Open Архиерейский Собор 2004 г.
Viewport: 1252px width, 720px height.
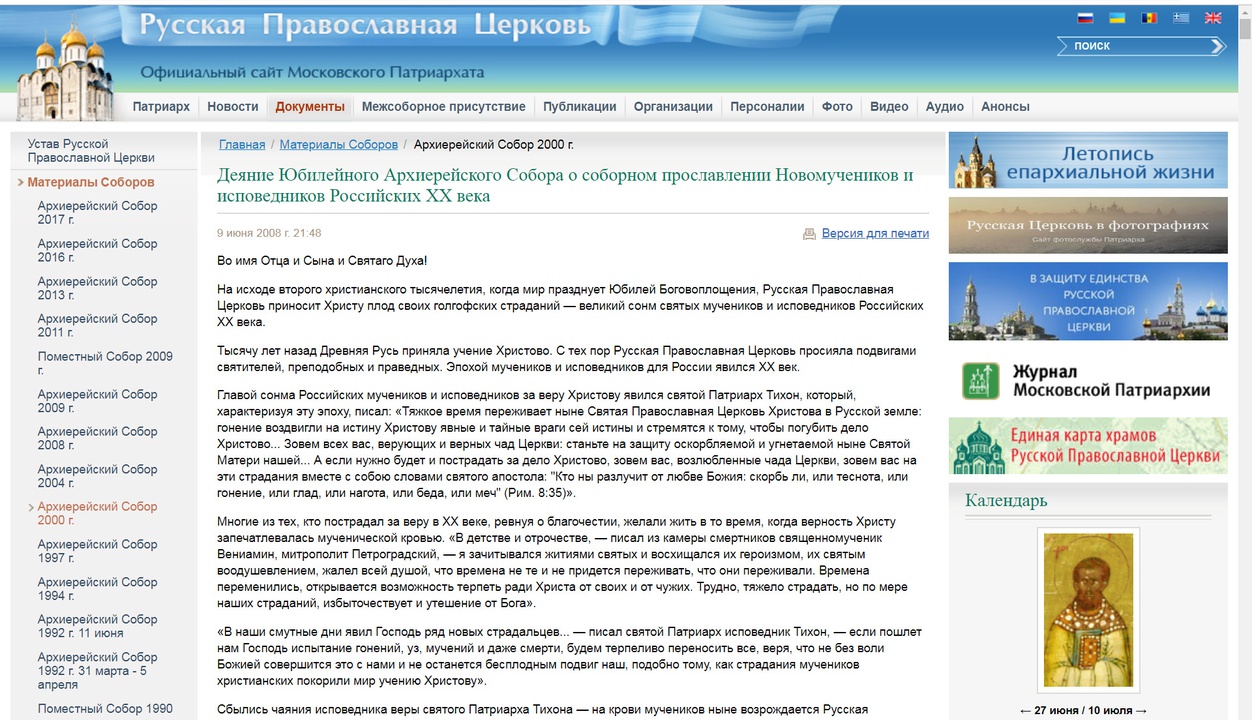(97, 476)
